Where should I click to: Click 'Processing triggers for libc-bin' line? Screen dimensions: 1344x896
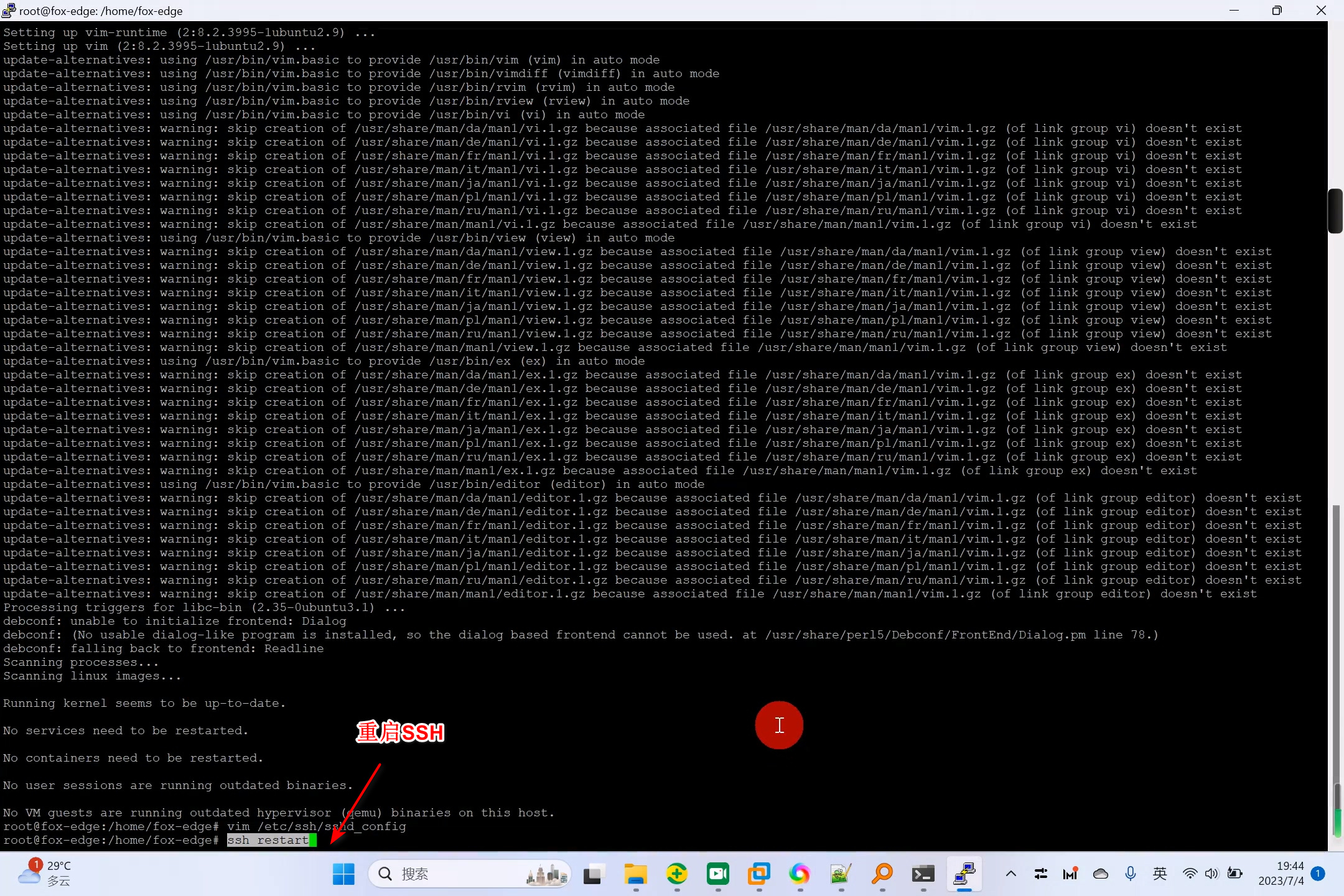tap(204, 607)
